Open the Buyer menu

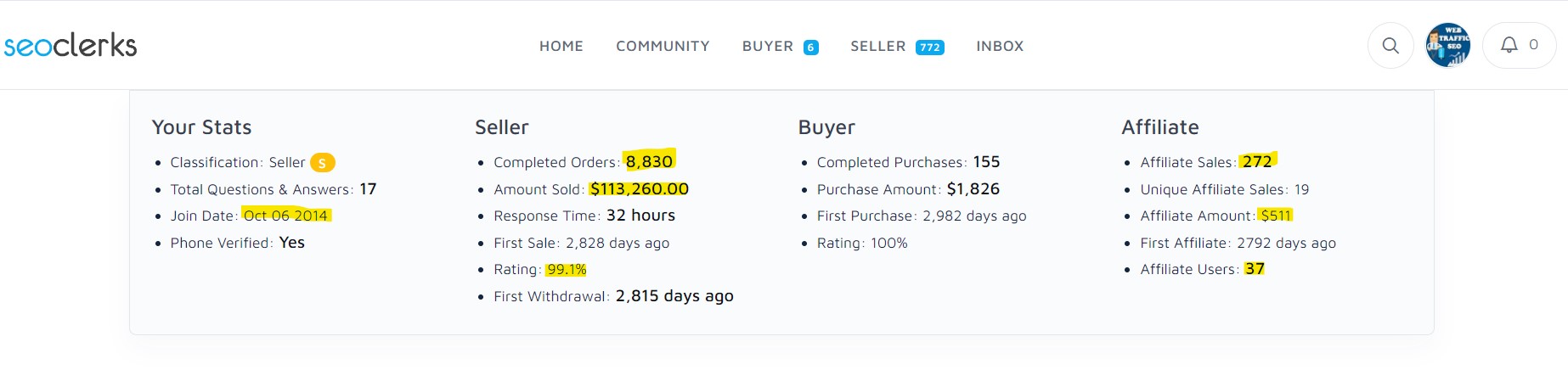click(767, 47)
